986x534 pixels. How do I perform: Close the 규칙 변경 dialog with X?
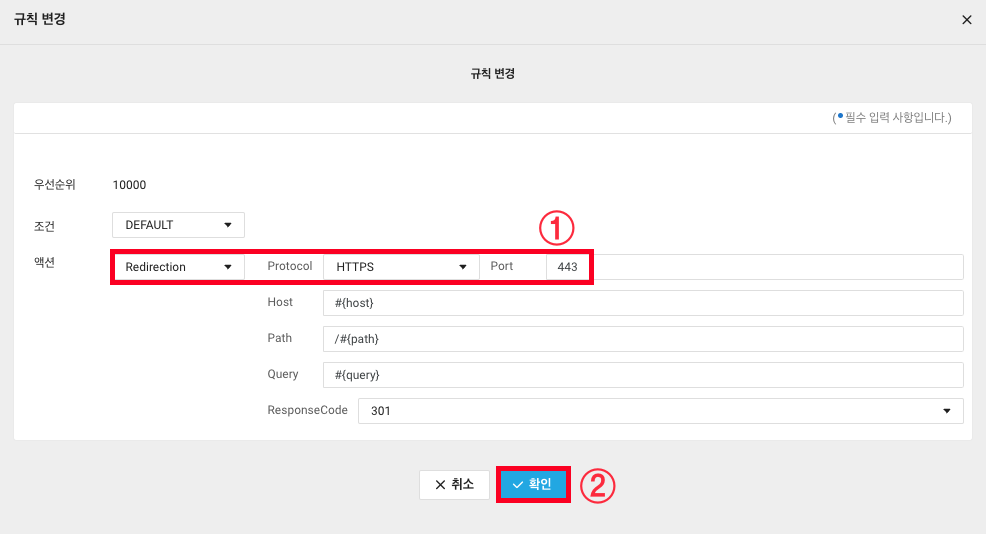coord(967,20)
